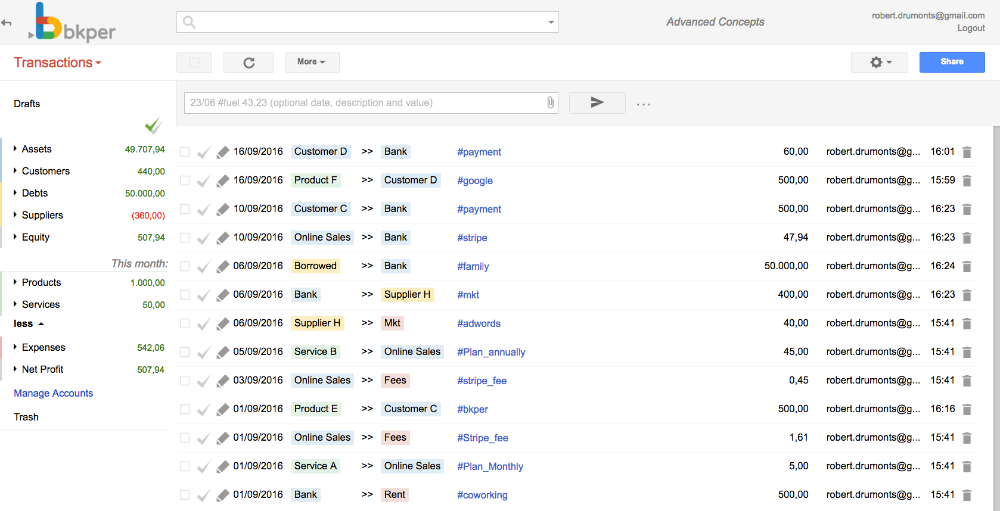Click check mark on #Plan_annually row

pyautogui.click(x=203, y=352)
